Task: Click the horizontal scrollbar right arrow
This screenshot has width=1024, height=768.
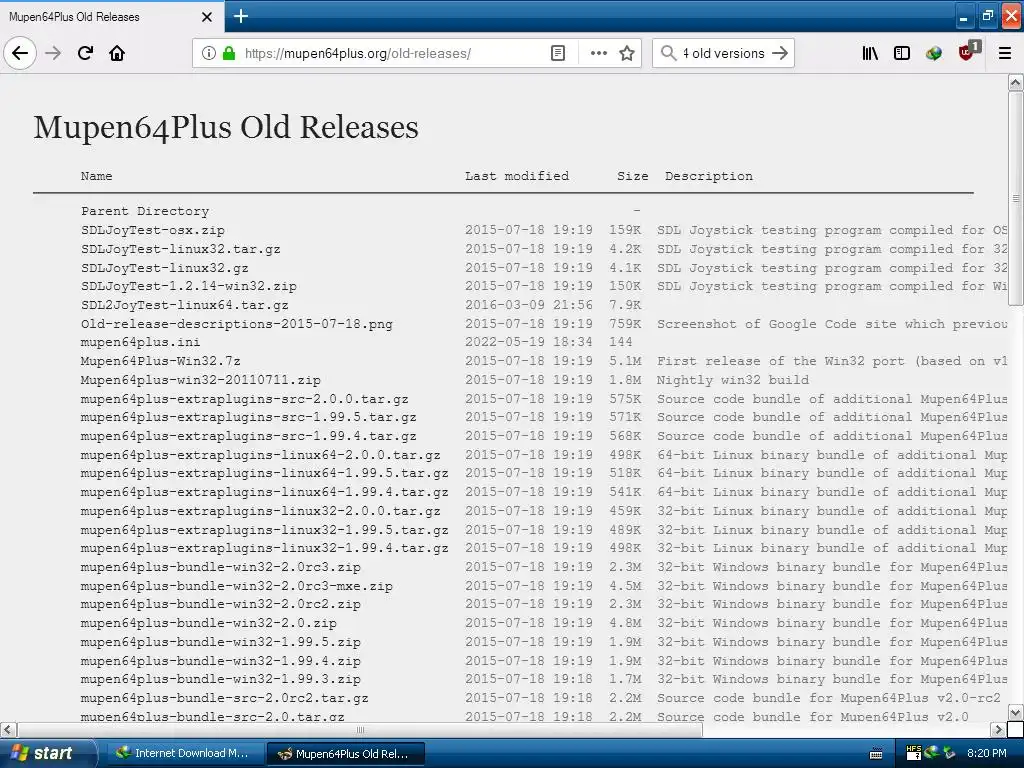Action: tap(998, 729)
